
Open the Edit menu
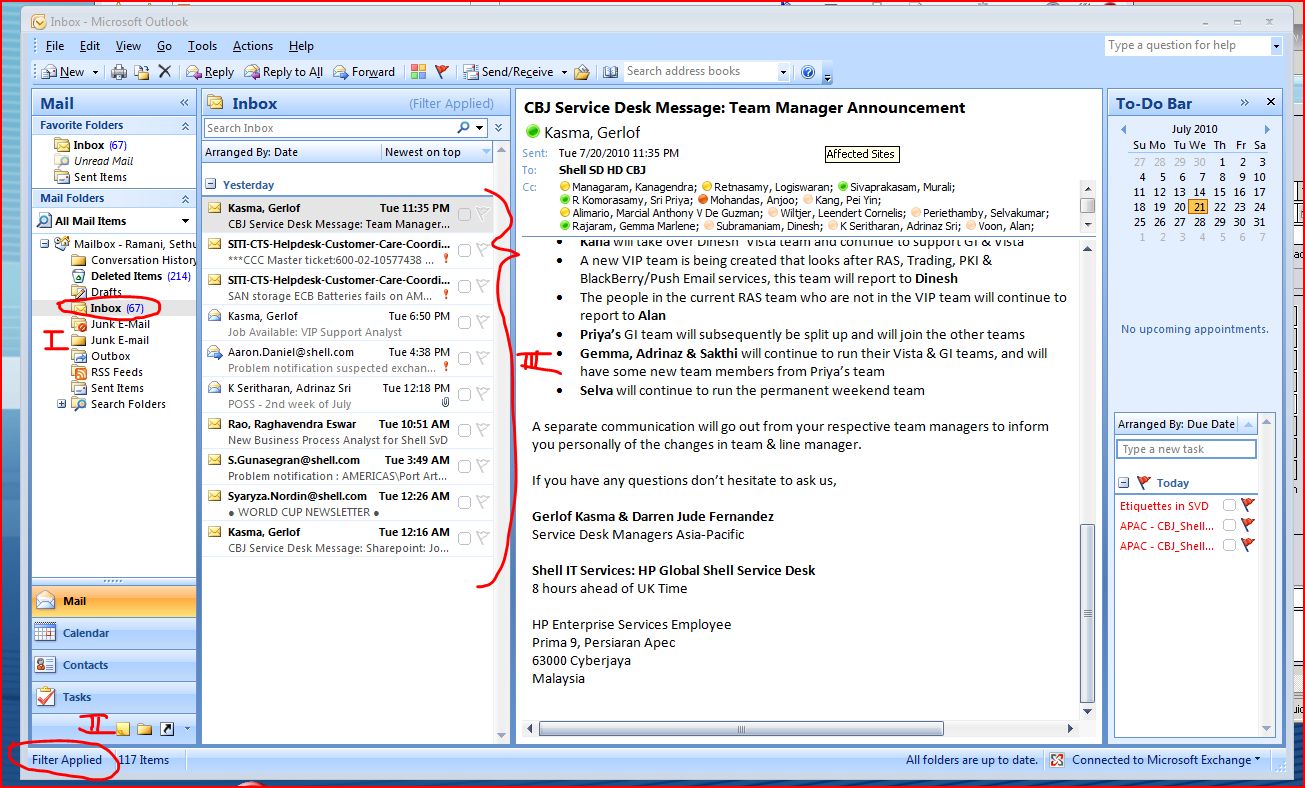90,46
